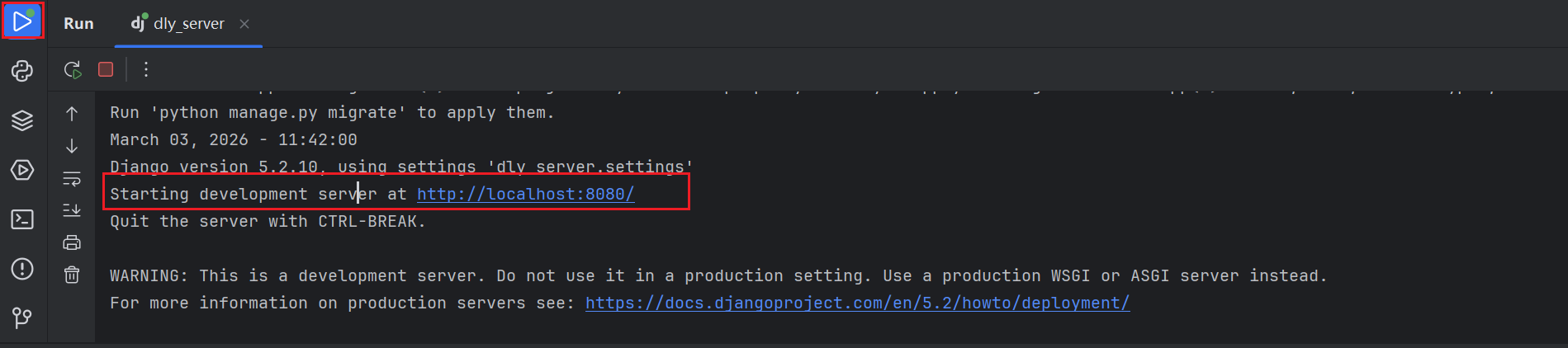Toggle soft-wrap for console output
Viewport: 1568px width, 348px height.
click(x=72, y=178)
